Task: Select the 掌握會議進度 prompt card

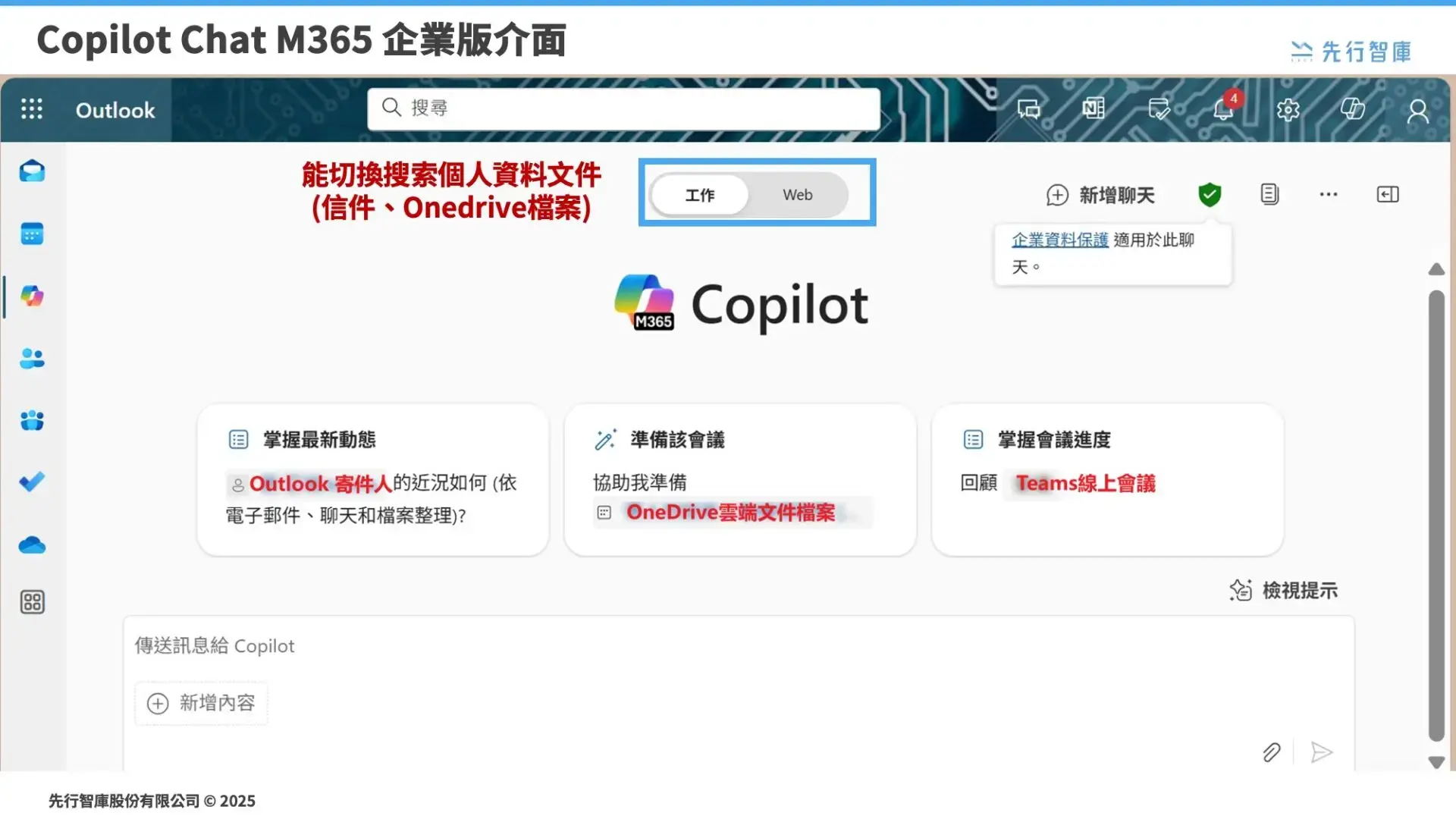Action: point(1107,479)
